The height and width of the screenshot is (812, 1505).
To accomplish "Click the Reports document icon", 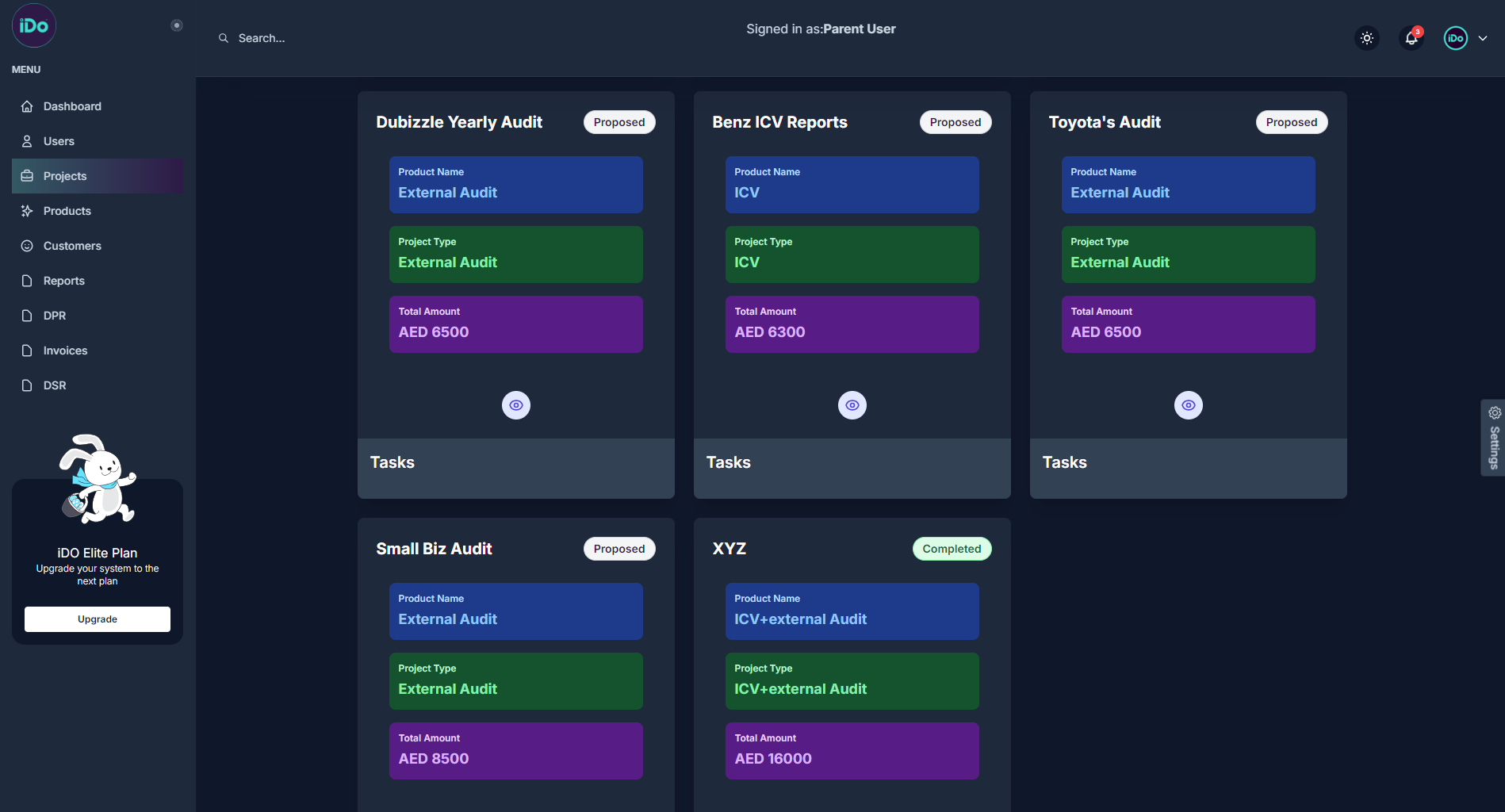I will tap(27, 281).
